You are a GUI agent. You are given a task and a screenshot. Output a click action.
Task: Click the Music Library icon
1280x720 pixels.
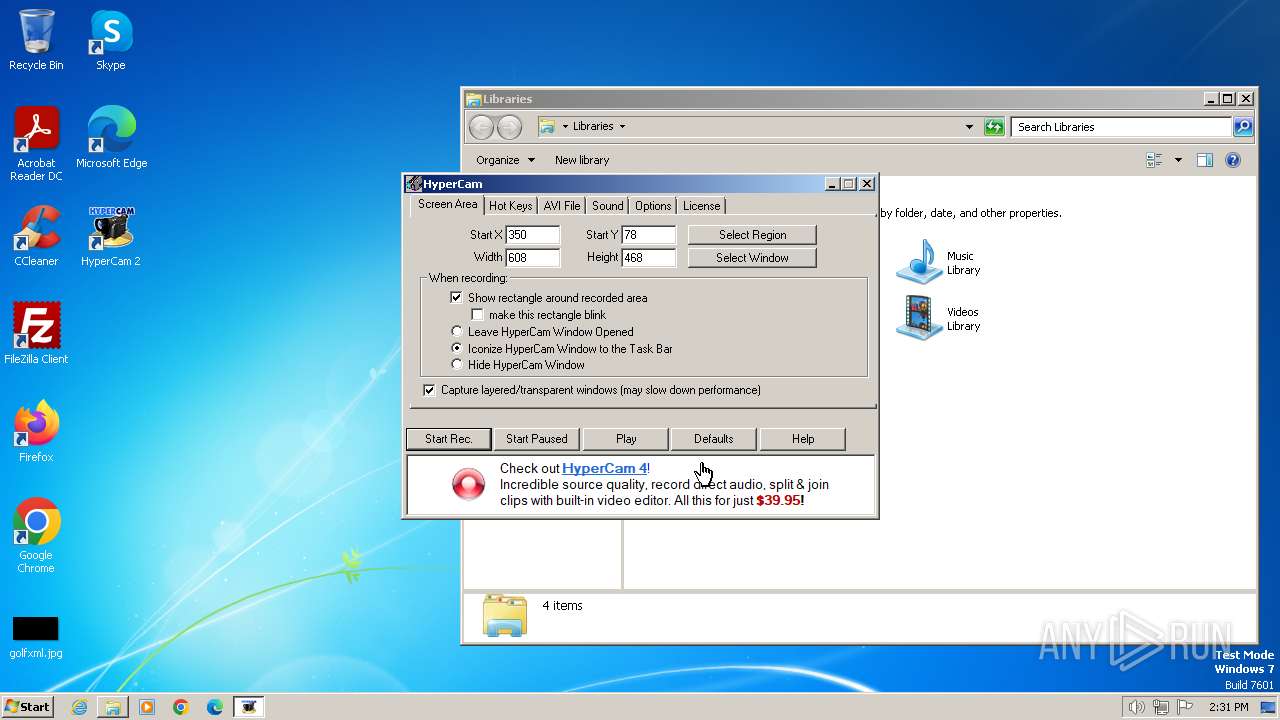(919, 262)
